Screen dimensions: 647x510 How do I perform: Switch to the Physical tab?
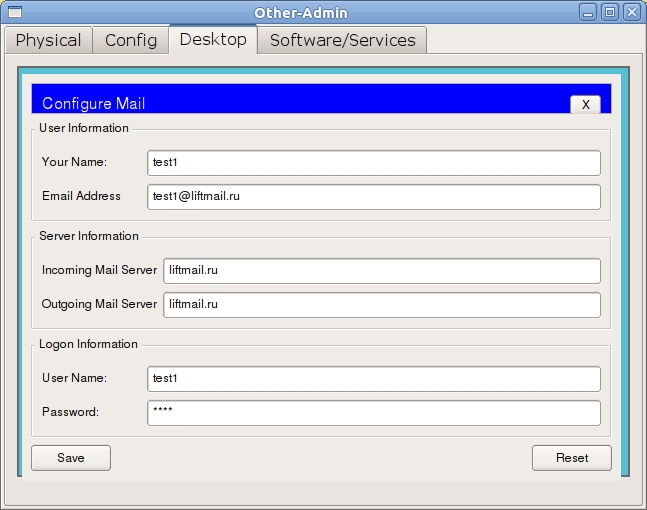tap(48, 40)
